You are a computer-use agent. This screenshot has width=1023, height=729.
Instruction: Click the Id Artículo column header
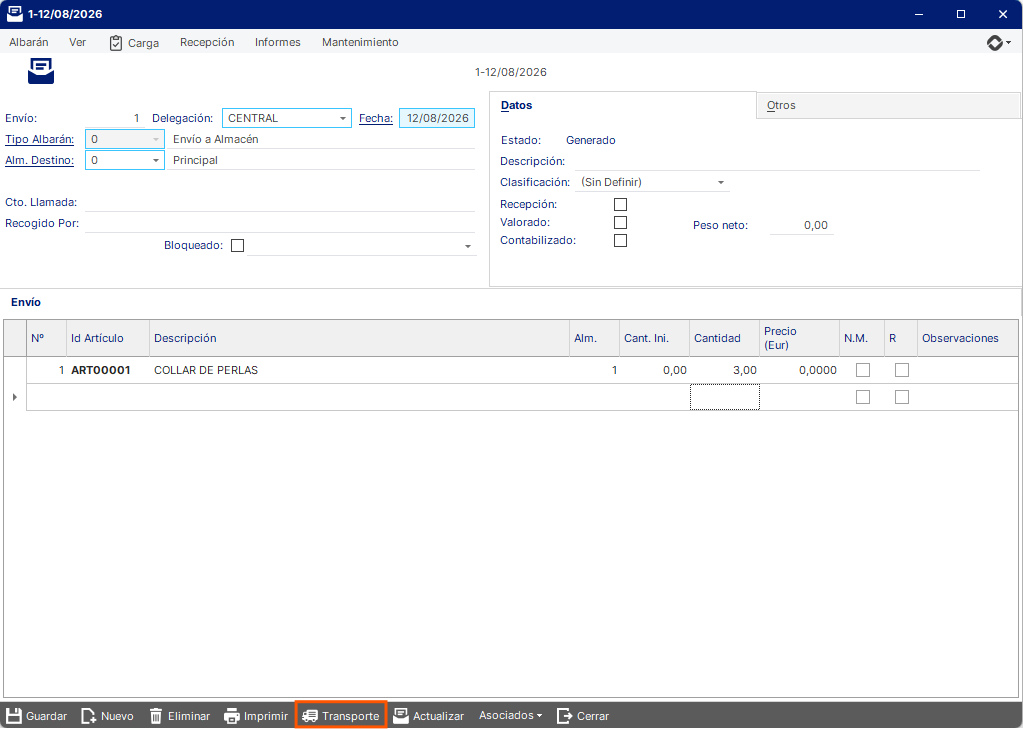click(x=108, y=338)
